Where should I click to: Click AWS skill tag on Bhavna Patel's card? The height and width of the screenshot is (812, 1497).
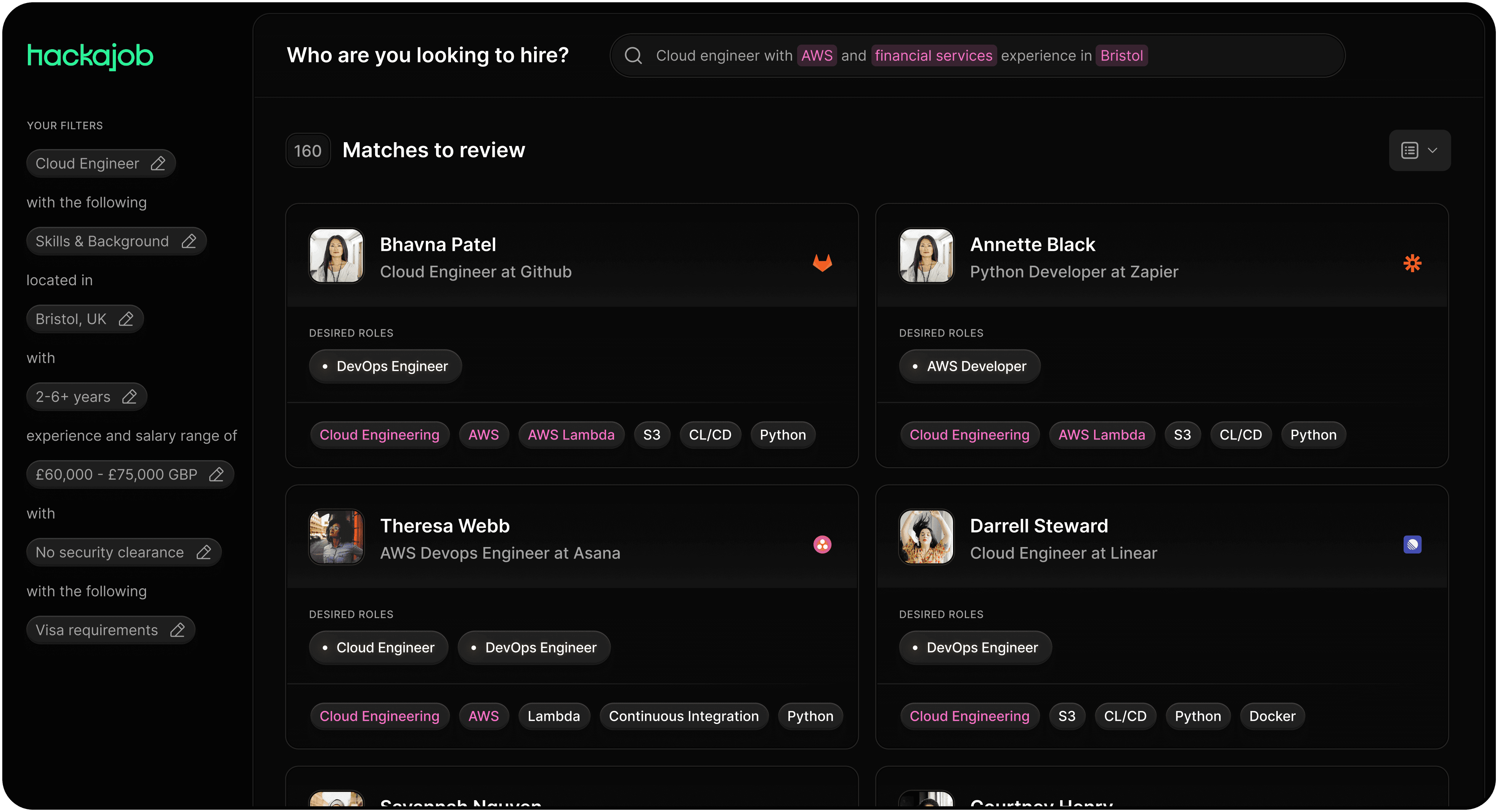coord(483,435)
